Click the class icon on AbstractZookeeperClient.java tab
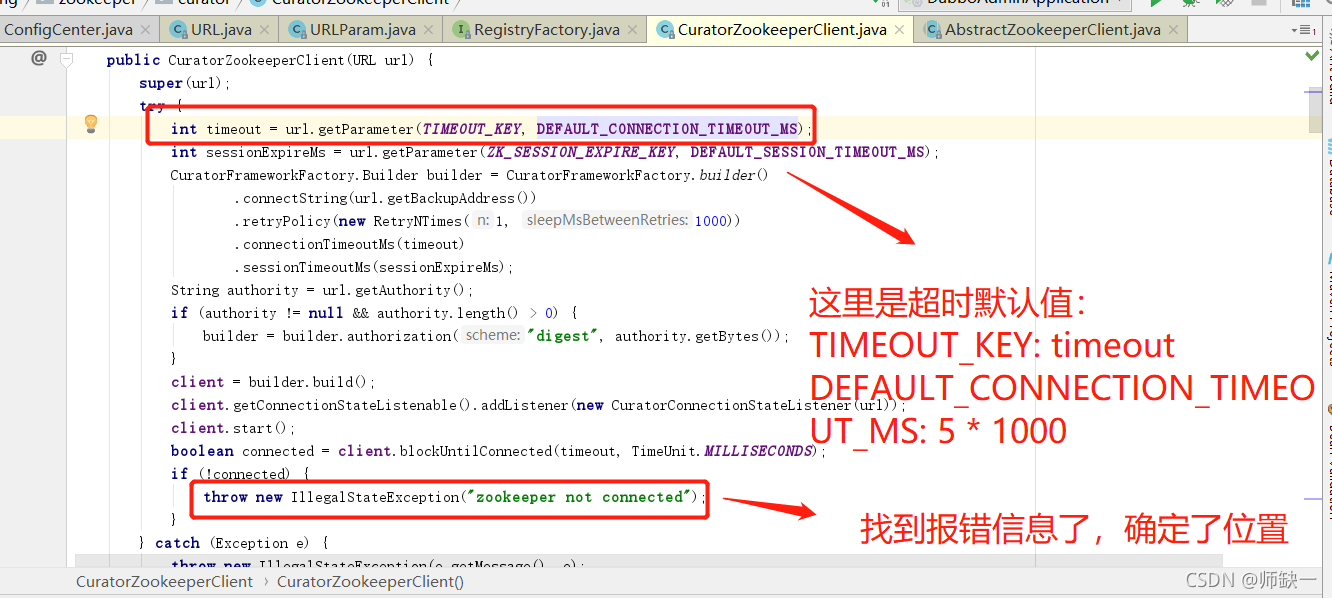The width and height of the screenshot is (1332, 598). (x=934, y=30)
